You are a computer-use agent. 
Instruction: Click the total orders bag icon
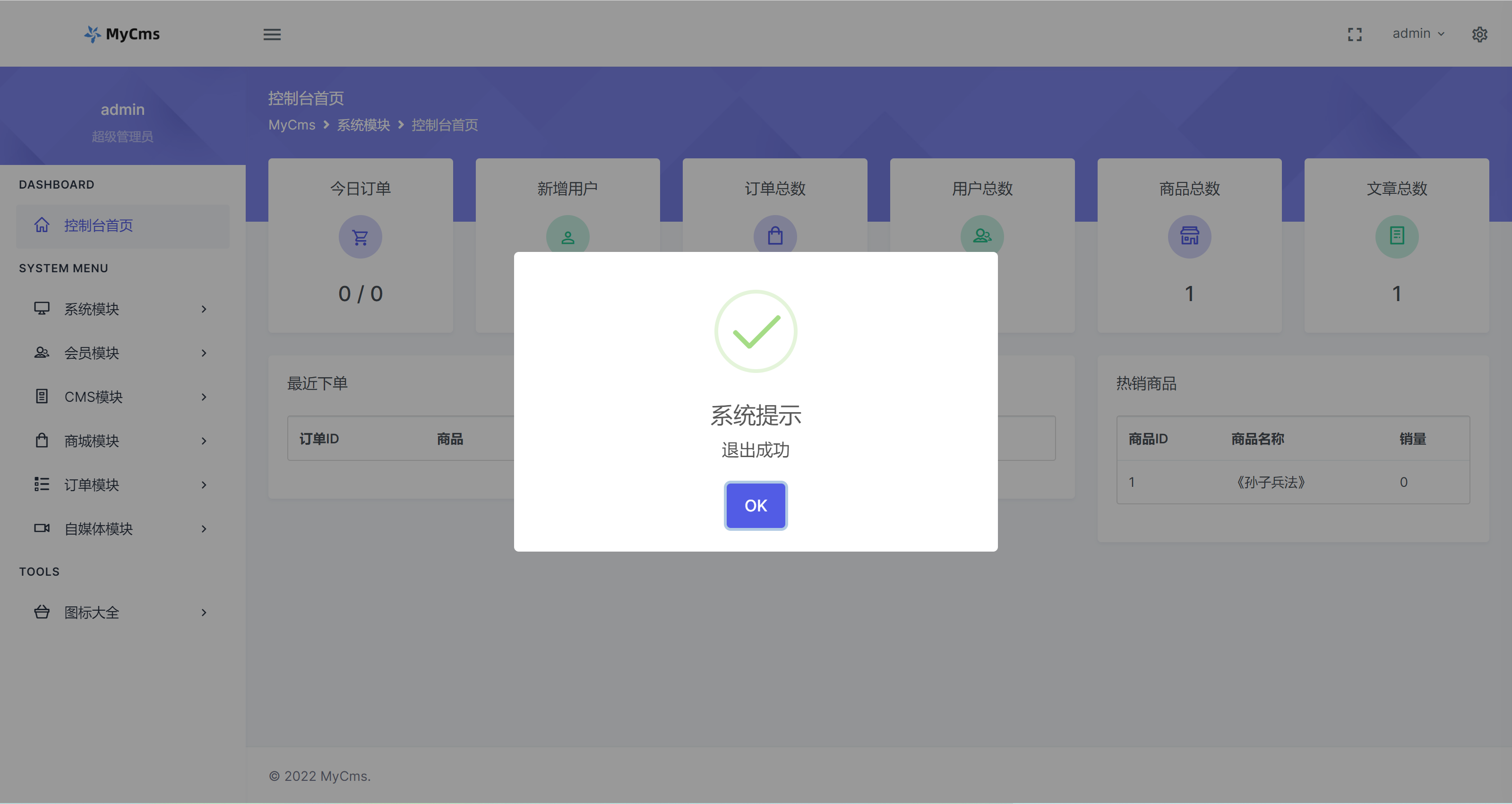tap(775, 236)
